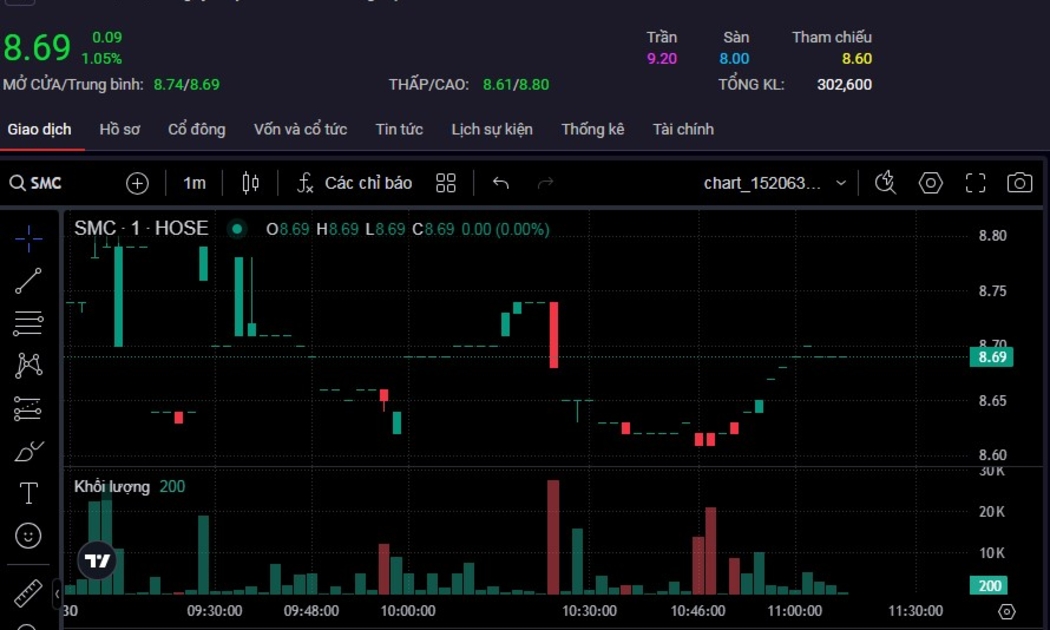Select the trend line drawing tool
Screen dimensions: 1050x630
(x=28, y=281)
